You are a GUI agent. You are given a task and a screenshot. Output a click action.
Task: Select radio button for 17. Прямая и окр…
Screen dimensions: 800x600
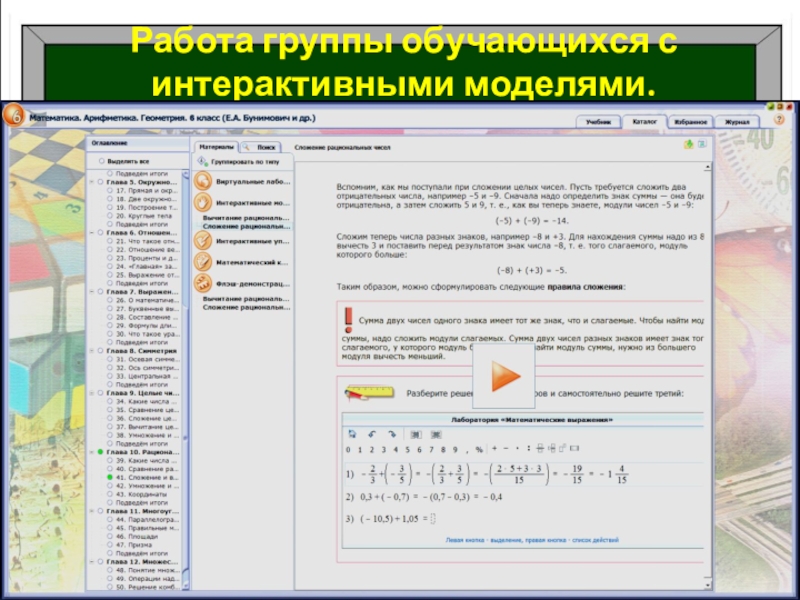point(110,190)
